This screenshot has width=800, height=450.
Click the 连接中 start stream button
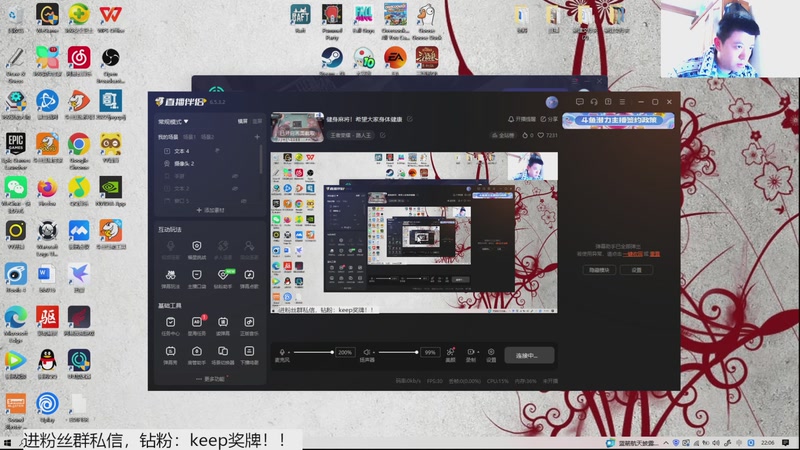click(x=529, y=355)
